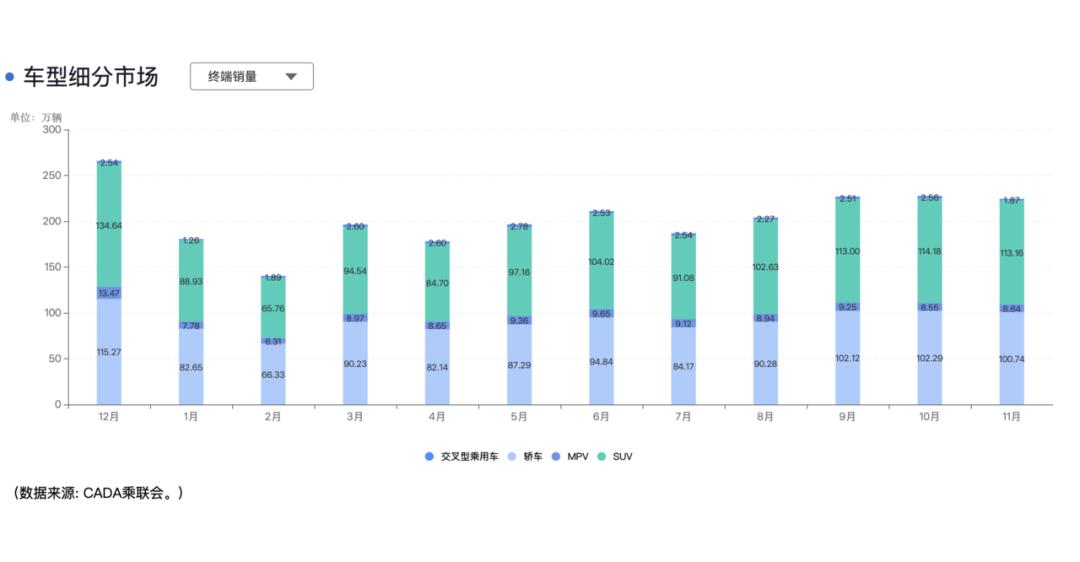Click the MPV legend dot icon

(556, 457)
